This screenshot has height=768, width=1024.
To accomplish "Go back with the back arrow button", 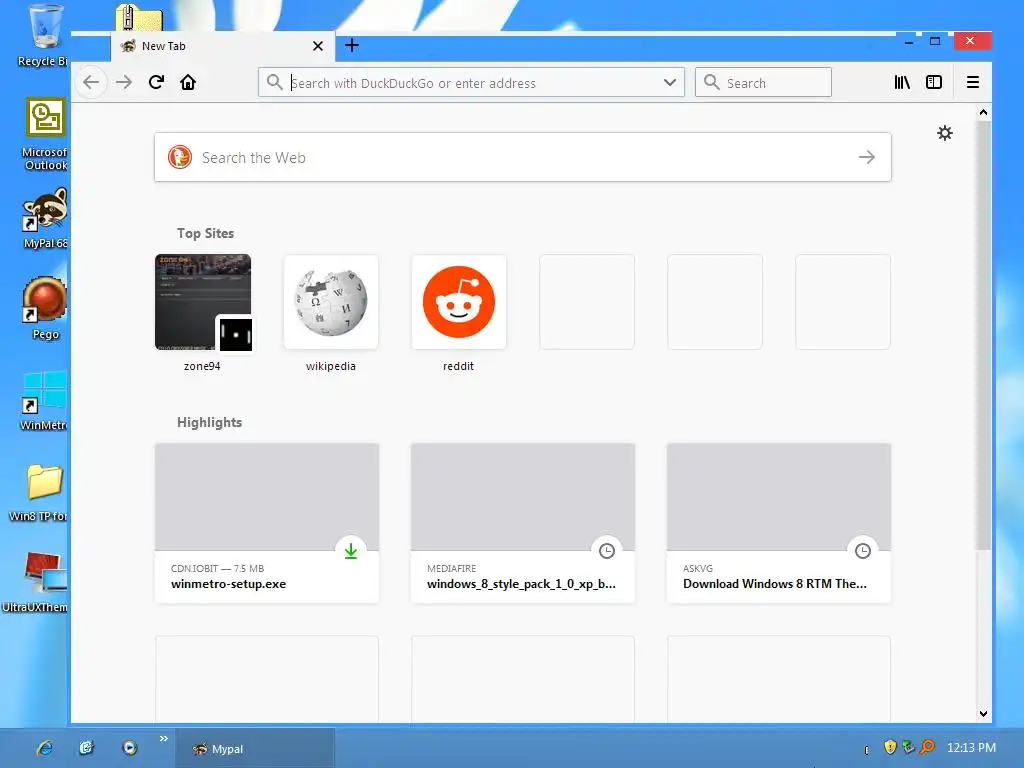I will [x=91, y=82].
